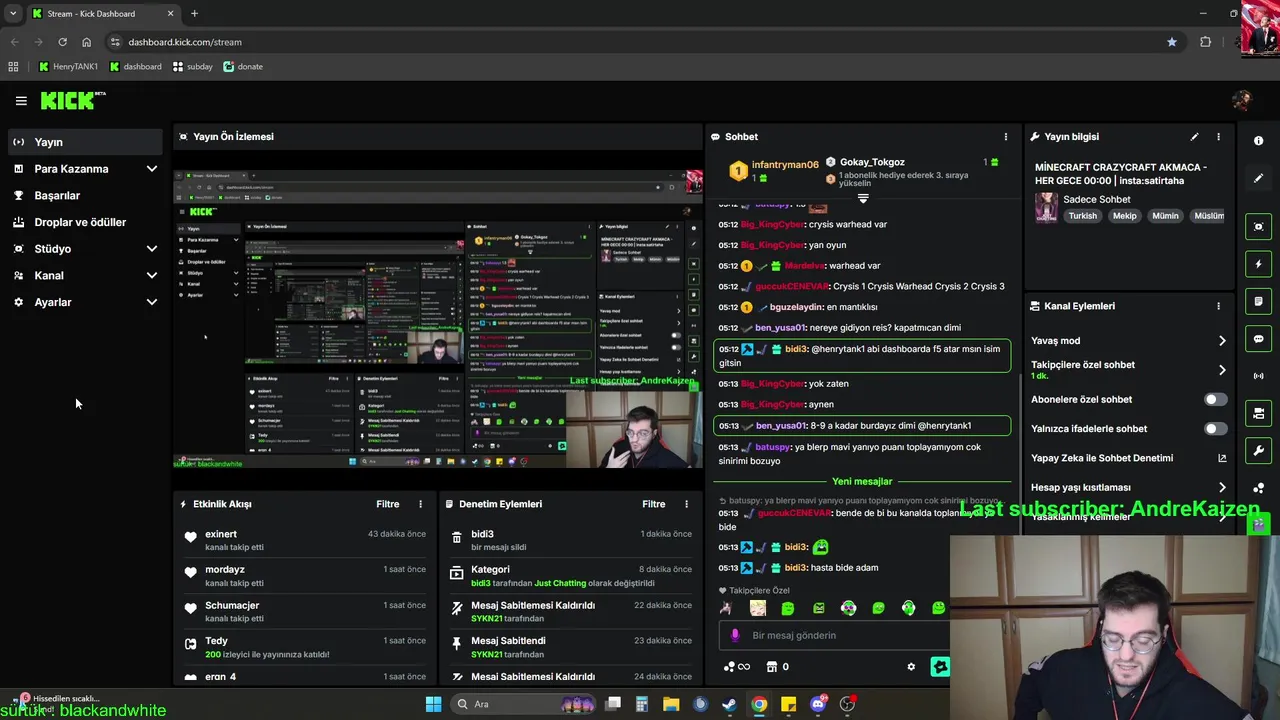Open Etkinlik Akışı three-dot menu
The height and width of the screenshot is (720, 1280).
pos(420,504)
